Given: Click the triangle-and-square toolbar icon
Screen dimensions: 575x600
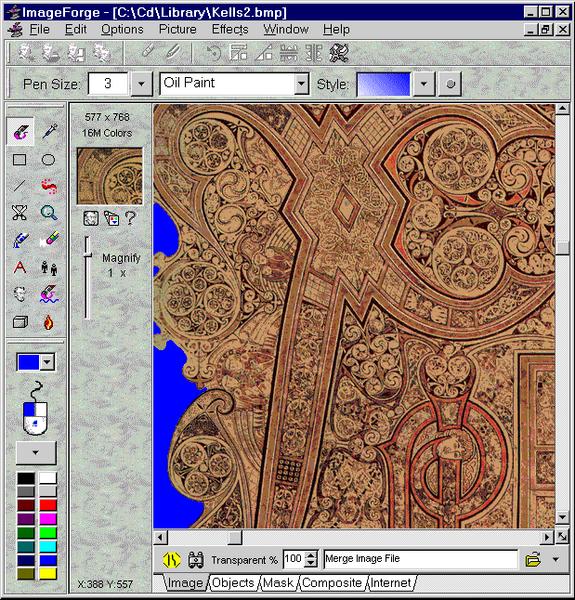Looking at the screenshot, I should point(264,52).
